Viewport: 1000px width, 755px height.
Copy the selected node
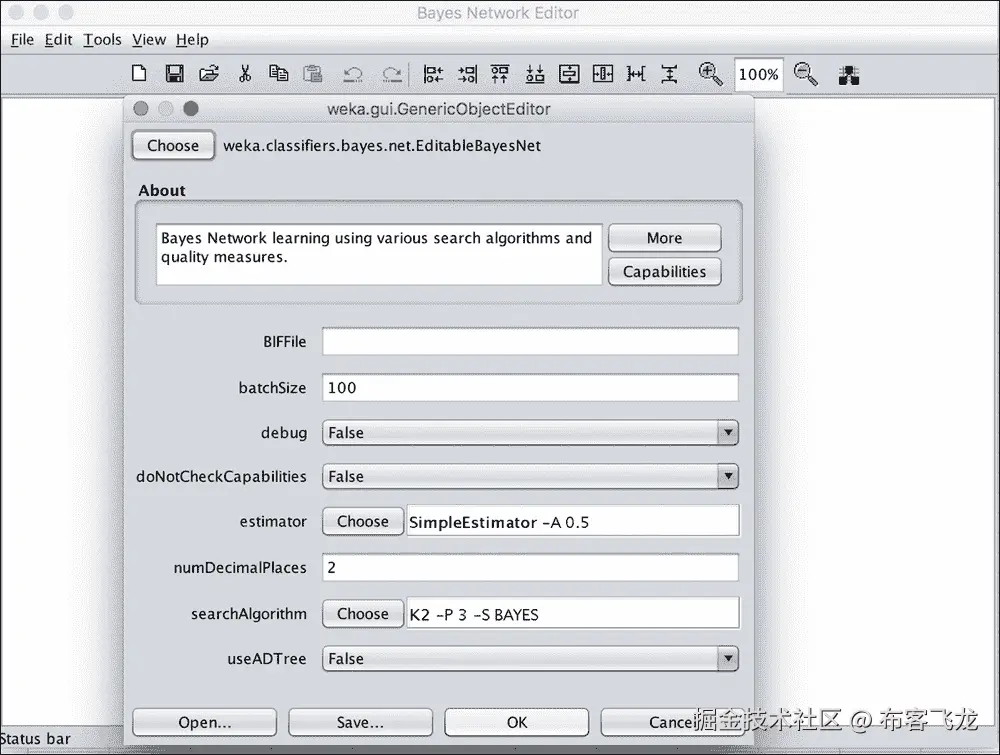click(278, 73)
